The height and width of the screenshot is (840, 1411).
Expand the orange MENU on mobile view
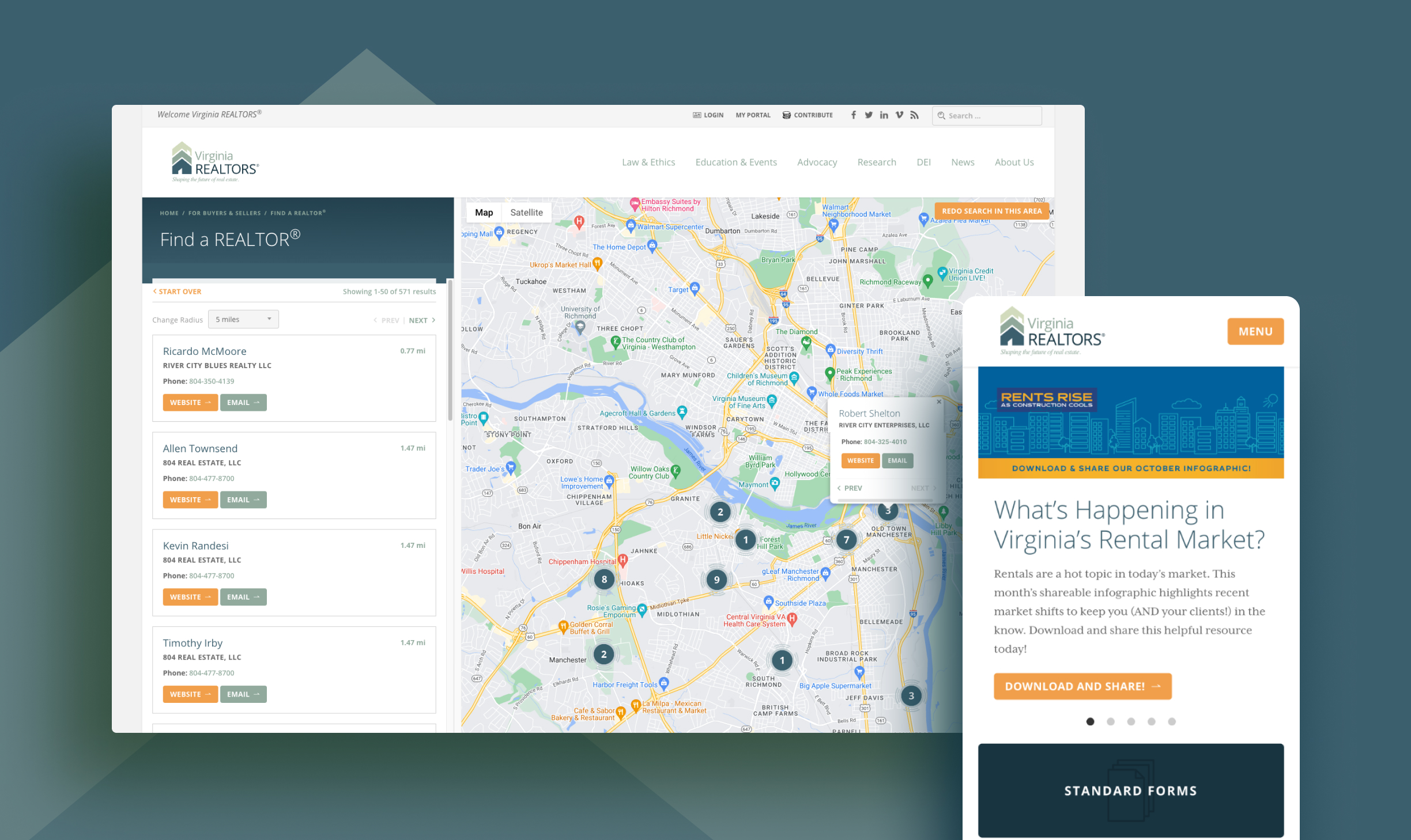pos(1255,331)
